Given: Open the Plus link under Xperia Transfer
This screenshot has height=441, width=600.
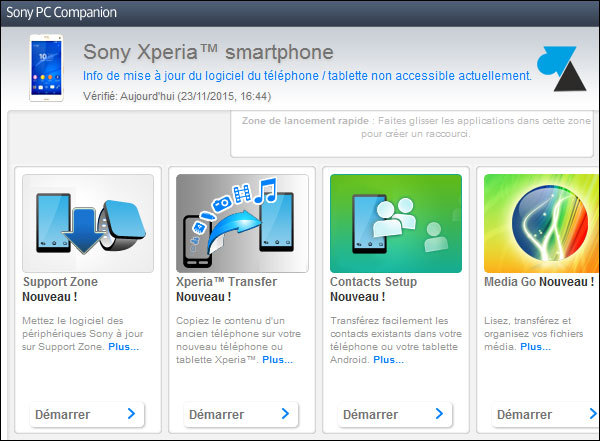Looking at the screenshot, I should [277, 360].
